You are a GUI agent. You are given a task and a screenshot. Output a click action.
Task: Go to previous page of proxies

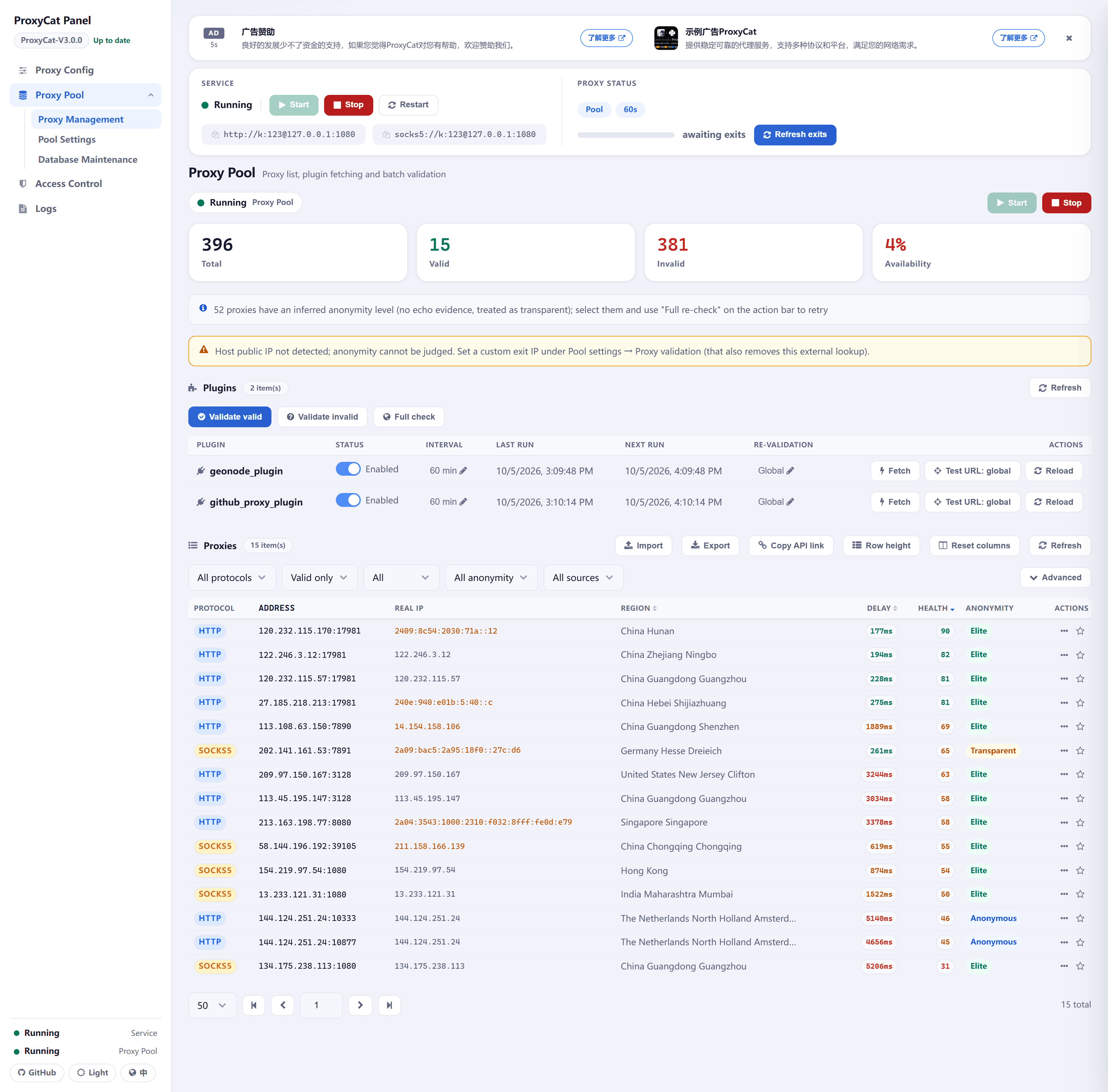(283, 1005)
